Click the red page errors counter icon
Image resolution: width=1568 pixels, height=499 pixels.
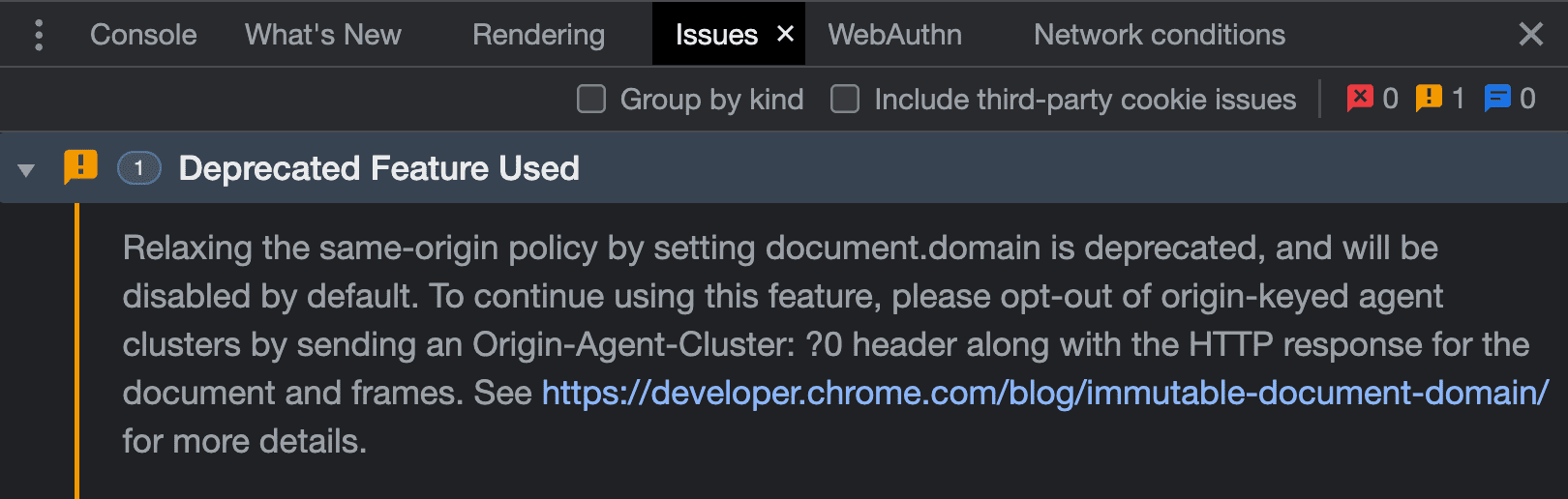click(1360, 98)
